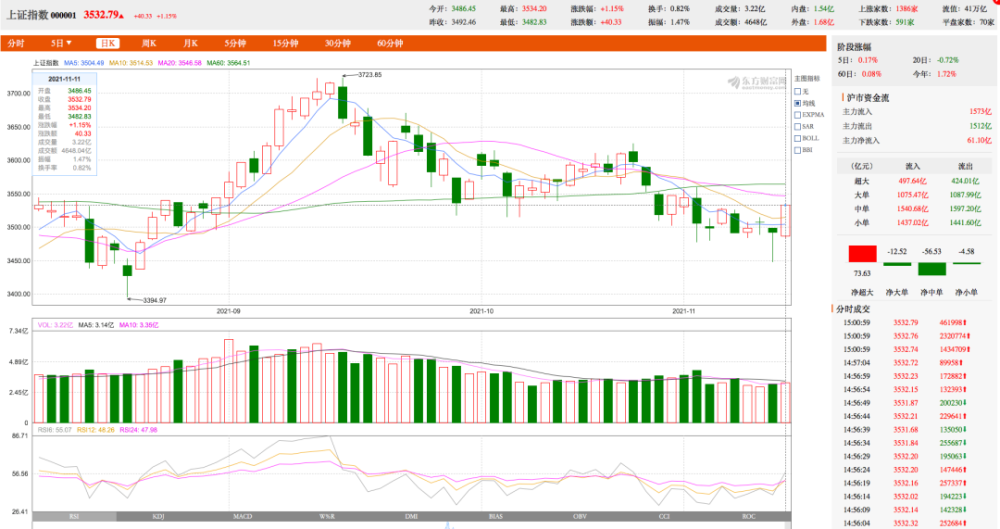
Task: Click the 上证指数 index title
Action: coord(27,15)
